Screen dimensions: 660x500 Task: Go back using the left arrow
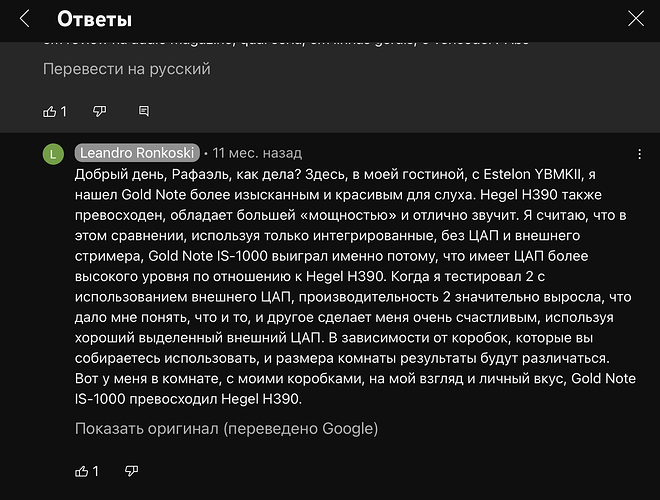[25, 19]
